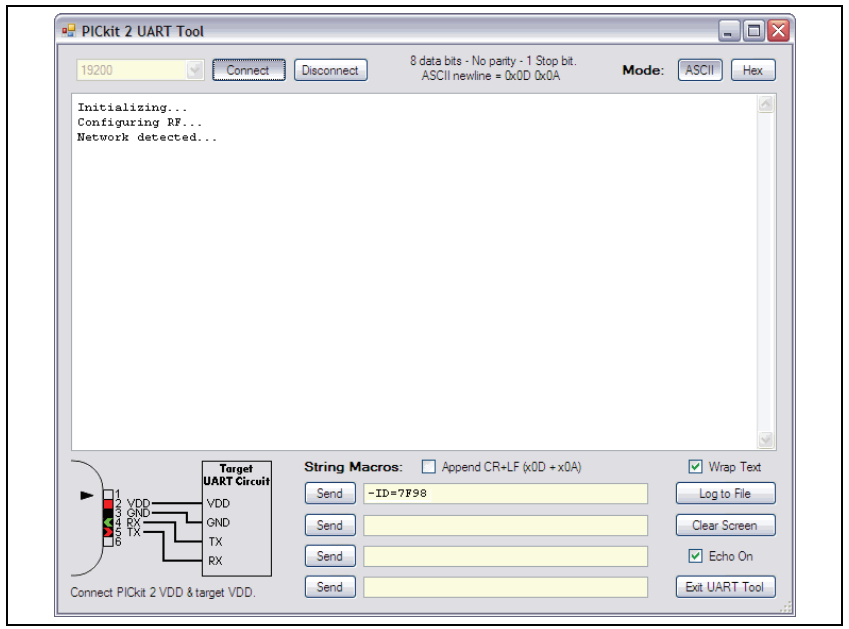Click the second macro Send button
The image size is (849, 629).
[x=330, y=525]
